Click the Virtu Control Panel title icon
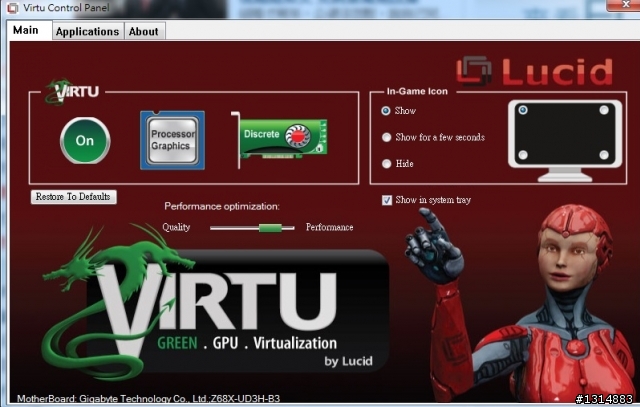The height and width of the screenshot is (407, 640). pos(13,8)
